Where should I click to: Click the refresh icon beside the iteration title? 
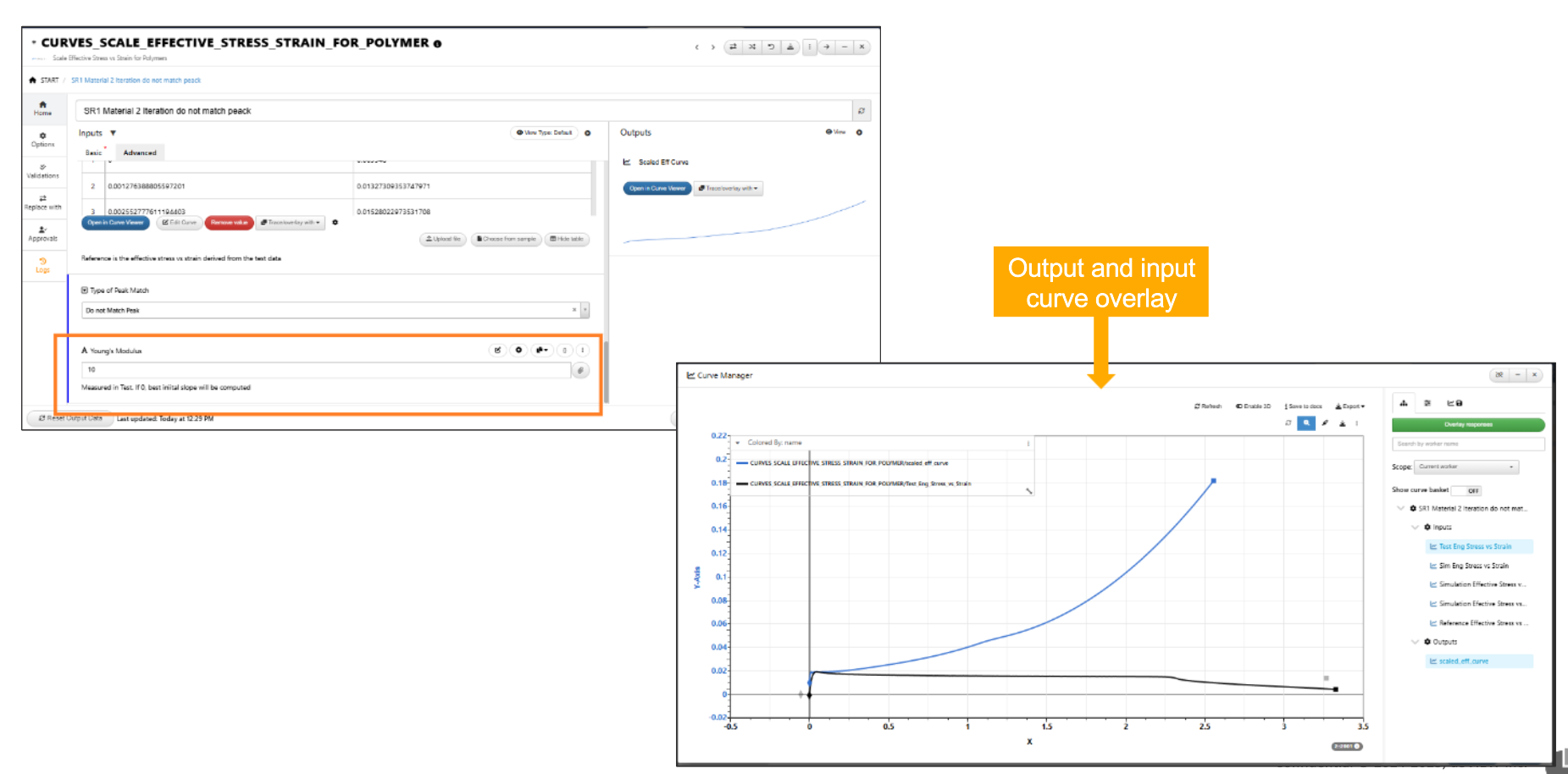click(861, 111)
